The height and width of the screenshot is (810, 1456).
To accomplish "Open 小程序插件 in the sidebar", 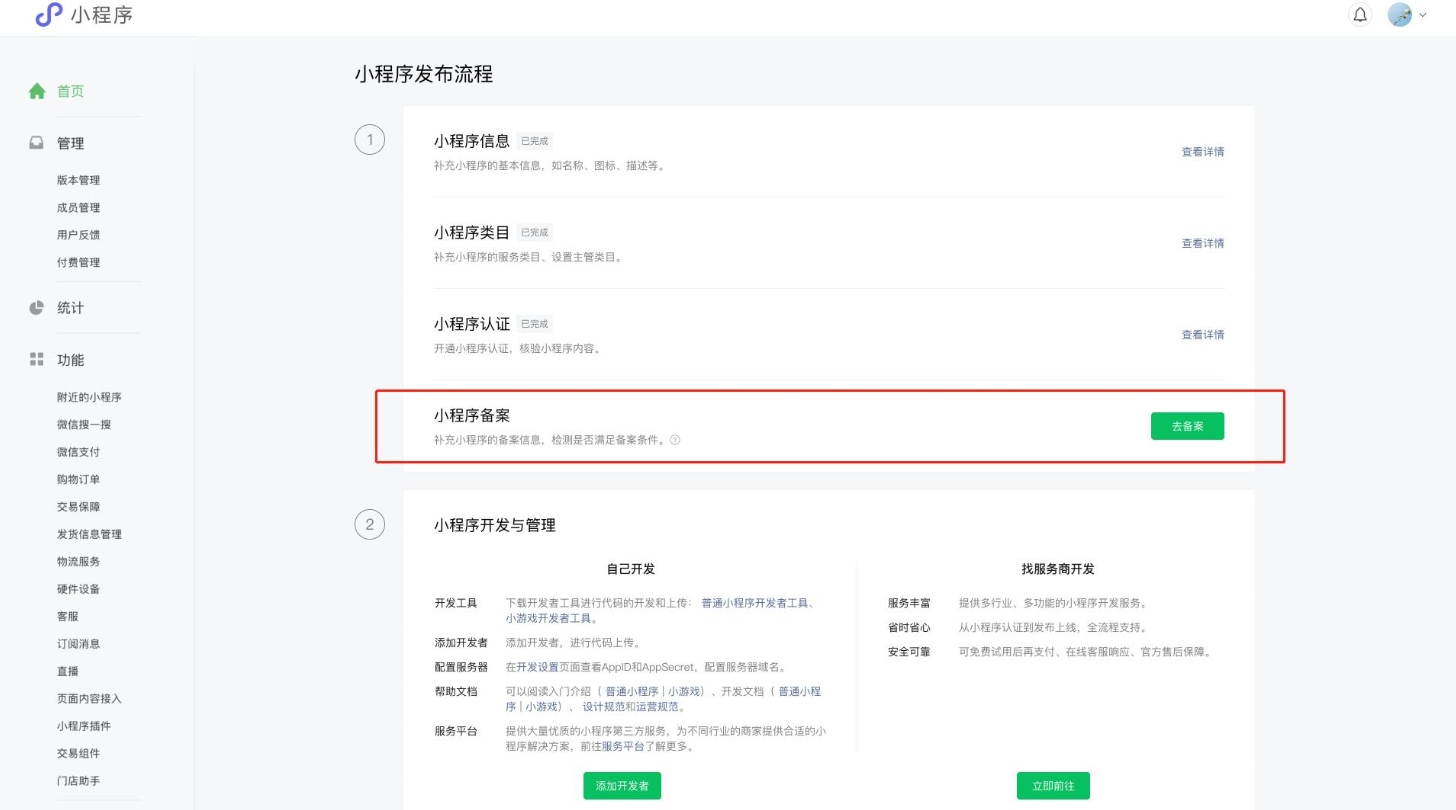I will [x=84, y=726].
